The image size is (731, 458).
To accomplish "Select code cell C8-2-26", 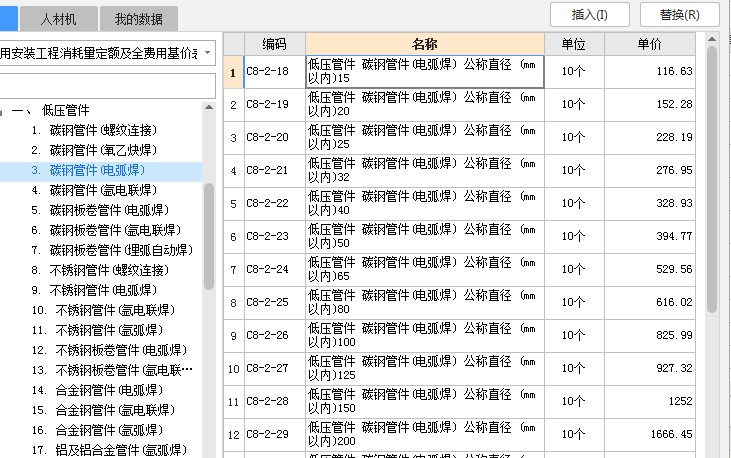I will click(275, 336).
